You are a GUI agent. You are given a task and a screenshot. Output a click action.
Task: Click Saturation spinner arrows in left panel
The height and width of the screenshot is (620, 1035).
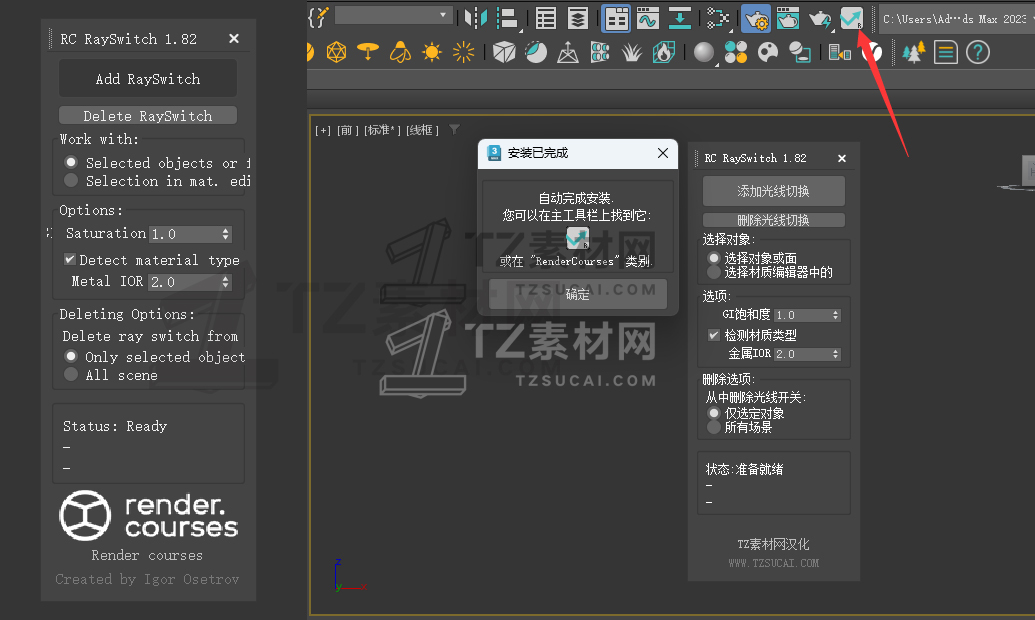coord(226,234)
